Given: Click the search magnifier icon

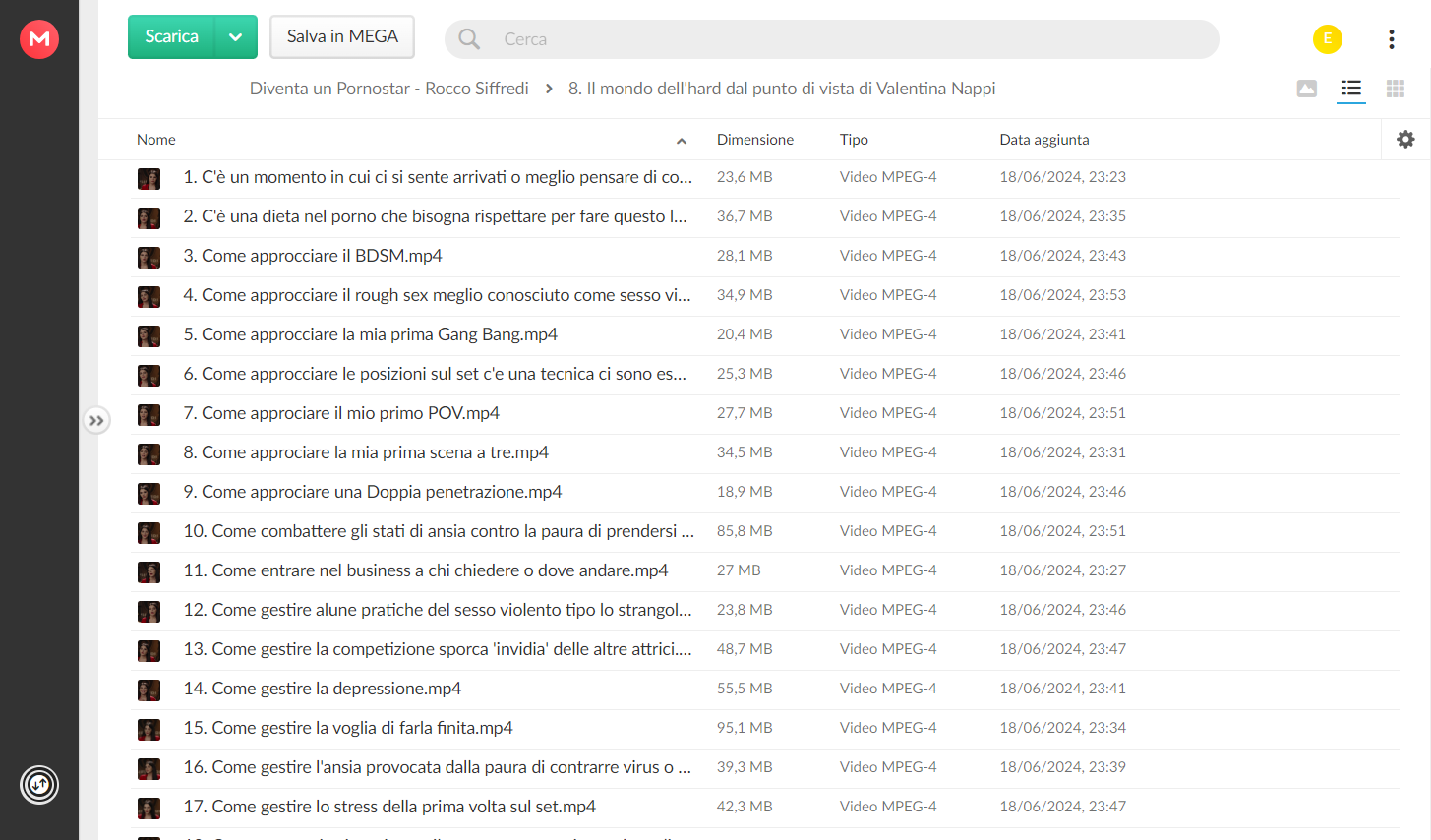Looking at the screenshot, I should pyautogui.click(x=469, y=39).
